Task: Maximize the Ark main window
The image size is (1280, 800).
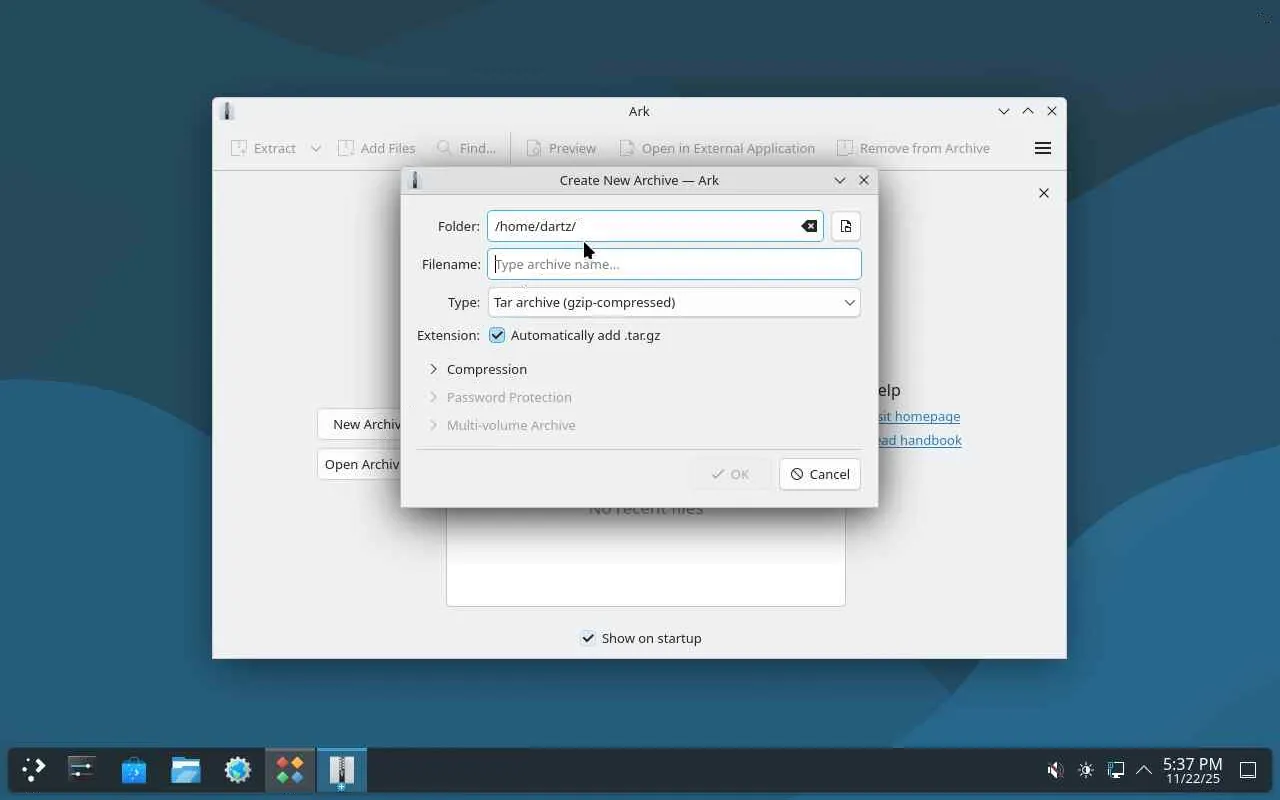Action: [x=1028, y=111]
